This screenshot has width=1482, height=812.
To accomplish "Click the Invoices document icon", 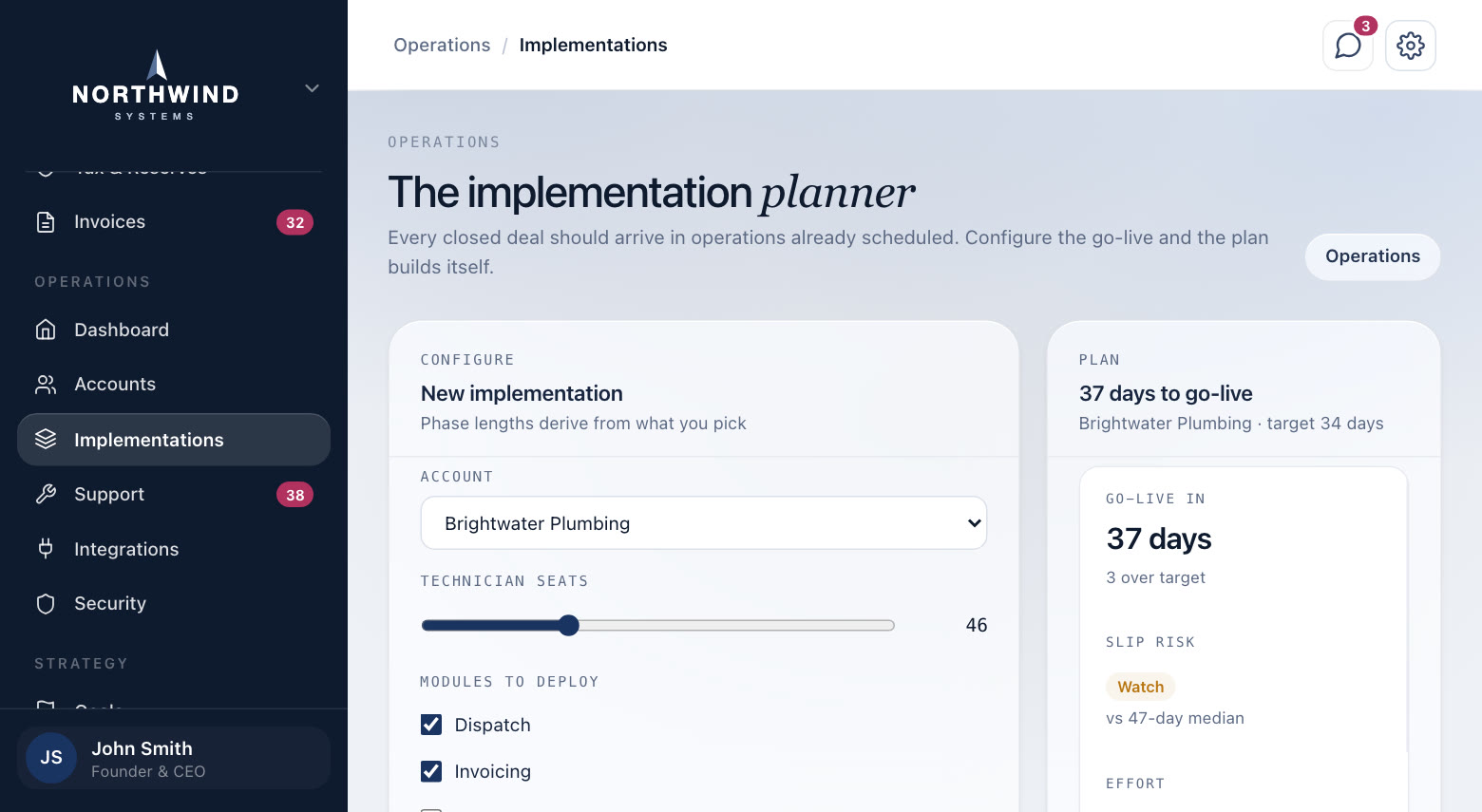I will coord(46,222).
